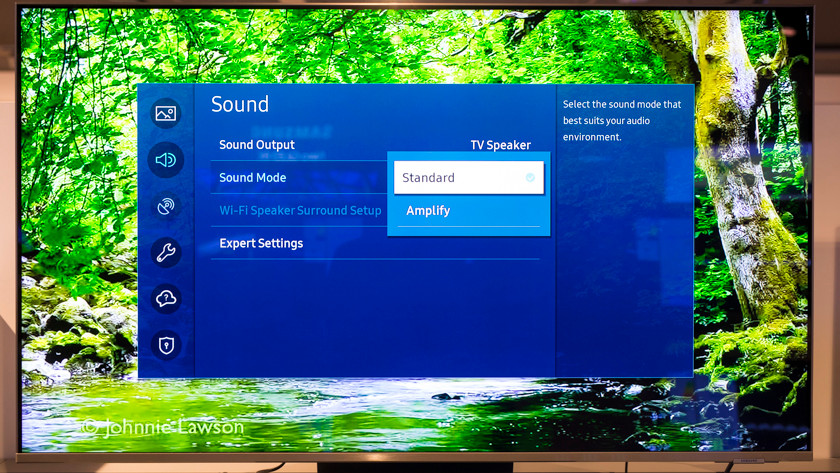This screenshot has height=473, width=840.
Task: Open the Privacy shield icon
Action: [166, 345]
